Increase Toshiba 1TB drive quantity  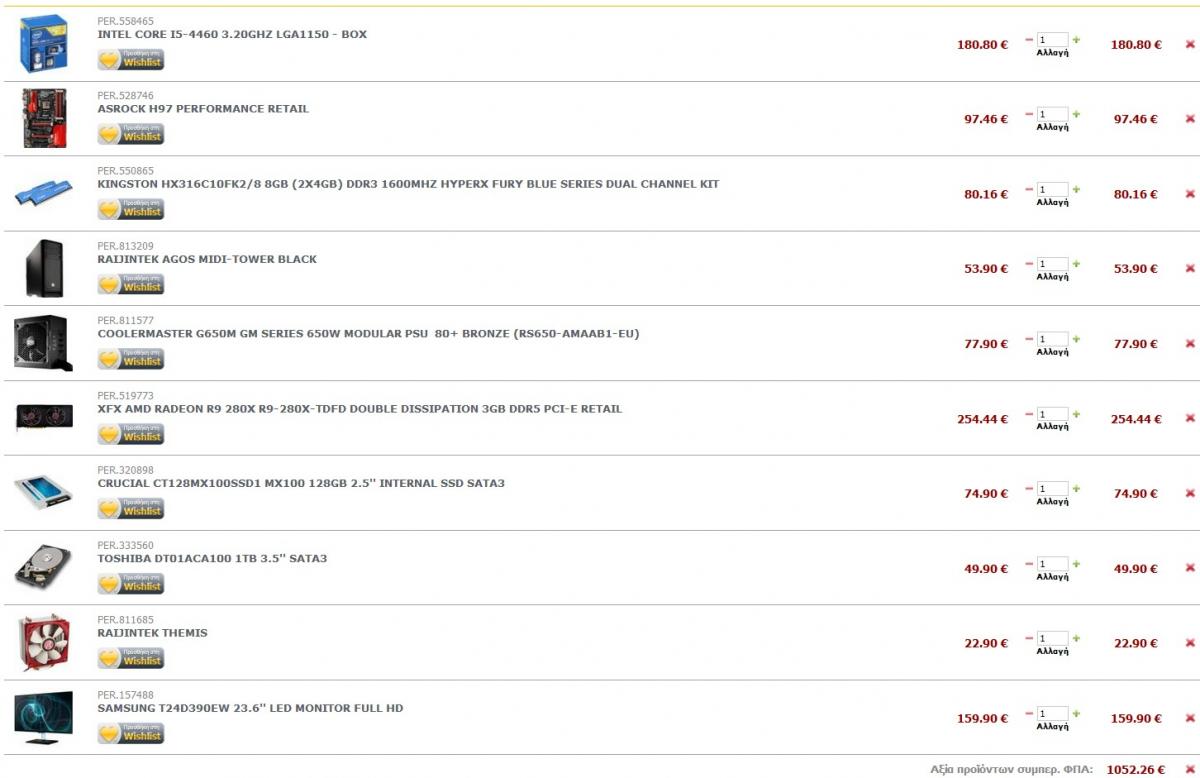pos(1076,564)
